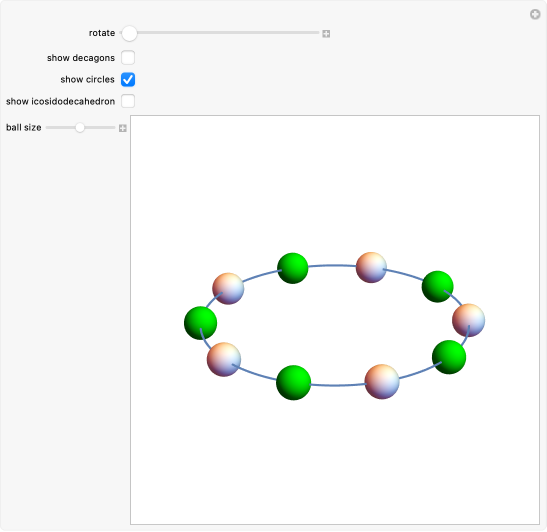Image resolution: width=547 pixels, height=532 pixels.
Task: Expand the rotate slider controls plus icon
Action: click(x=326, y=34)
